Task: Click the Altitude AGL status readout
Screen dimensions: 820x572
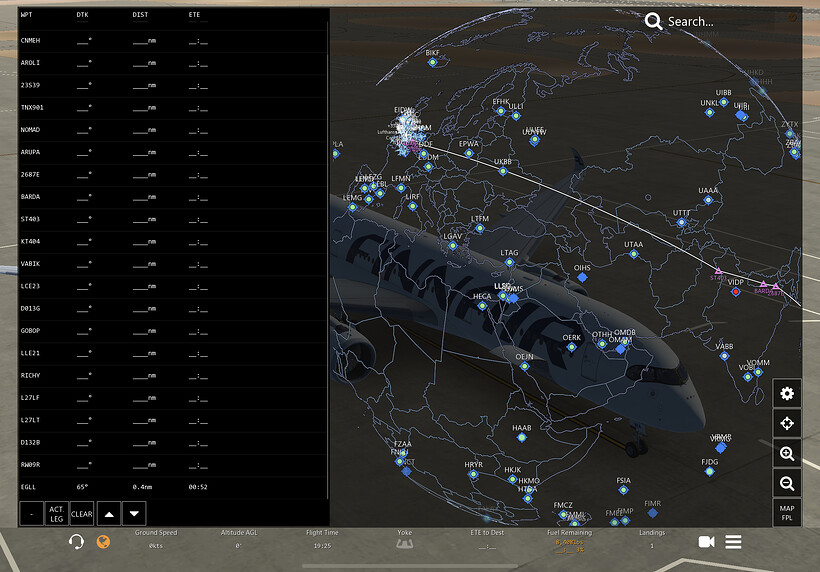Action: pos(239,539)
